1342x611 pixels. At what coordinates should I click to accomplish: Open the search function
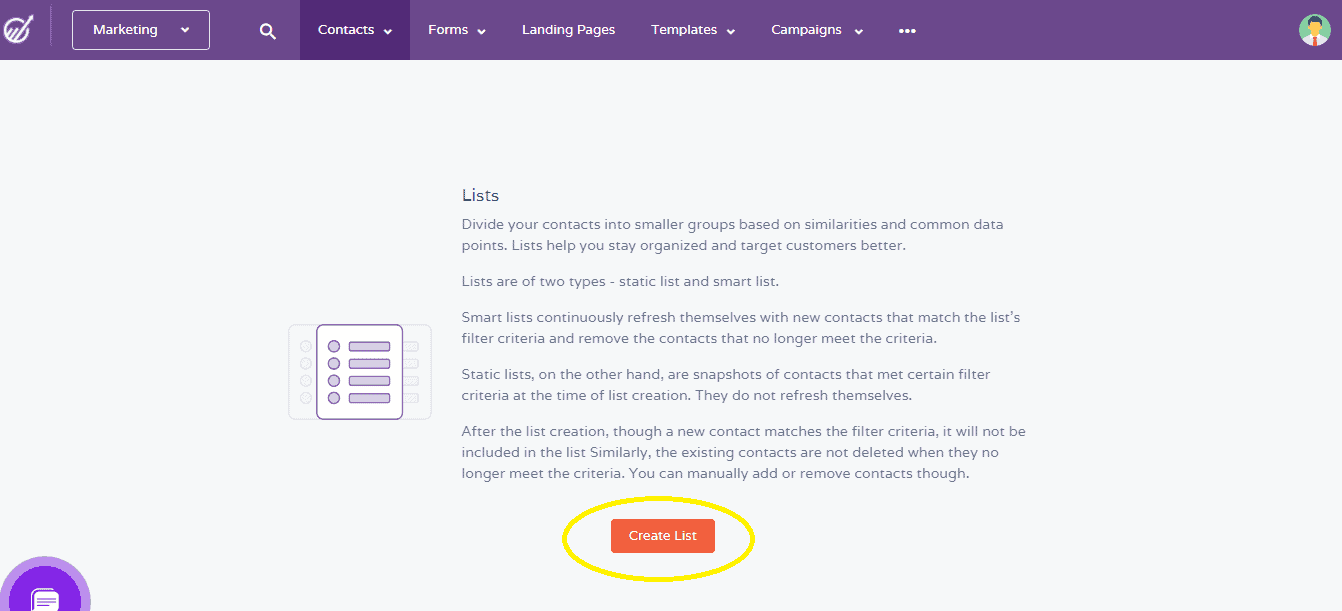coord(267,30)
